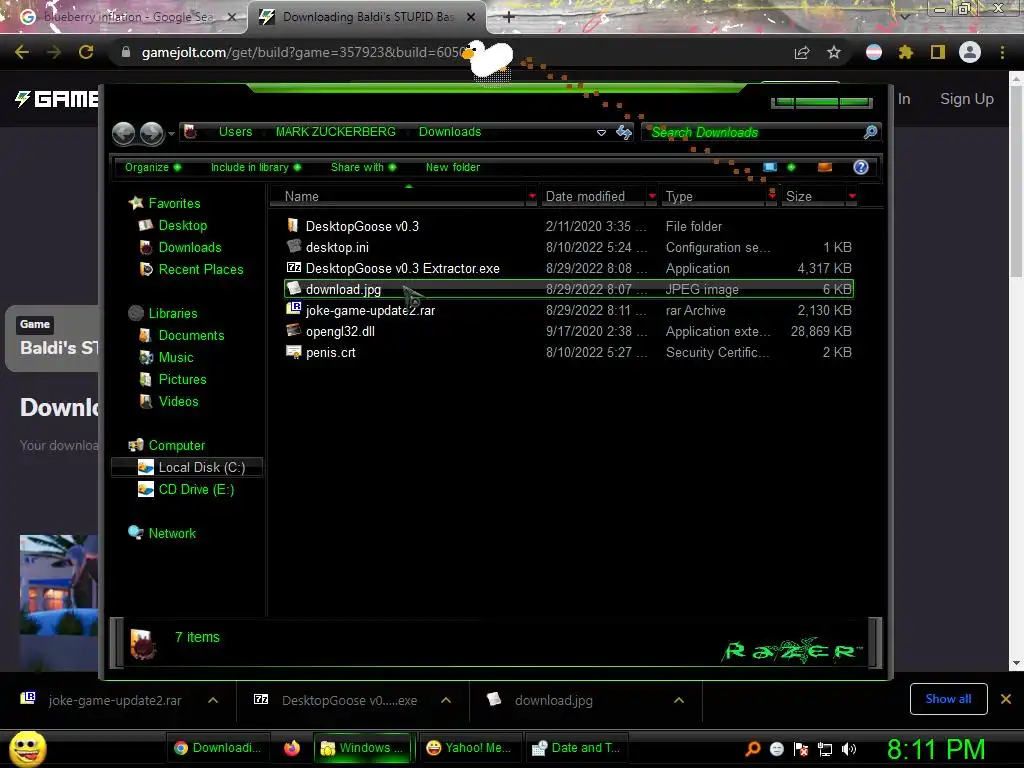Go forward in the Explorer window

click(x=152, y=133)
